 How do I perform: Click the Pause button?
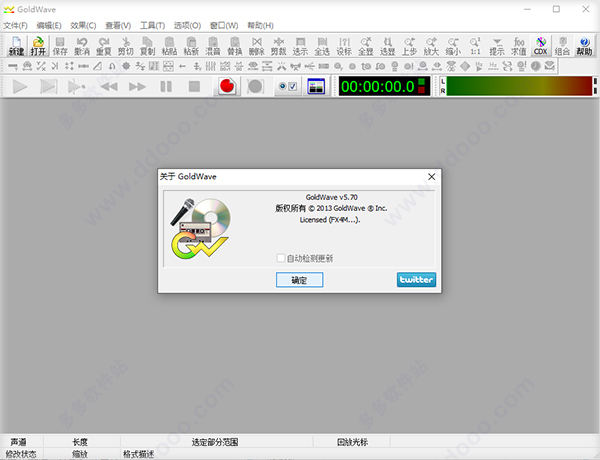(166, 86)
